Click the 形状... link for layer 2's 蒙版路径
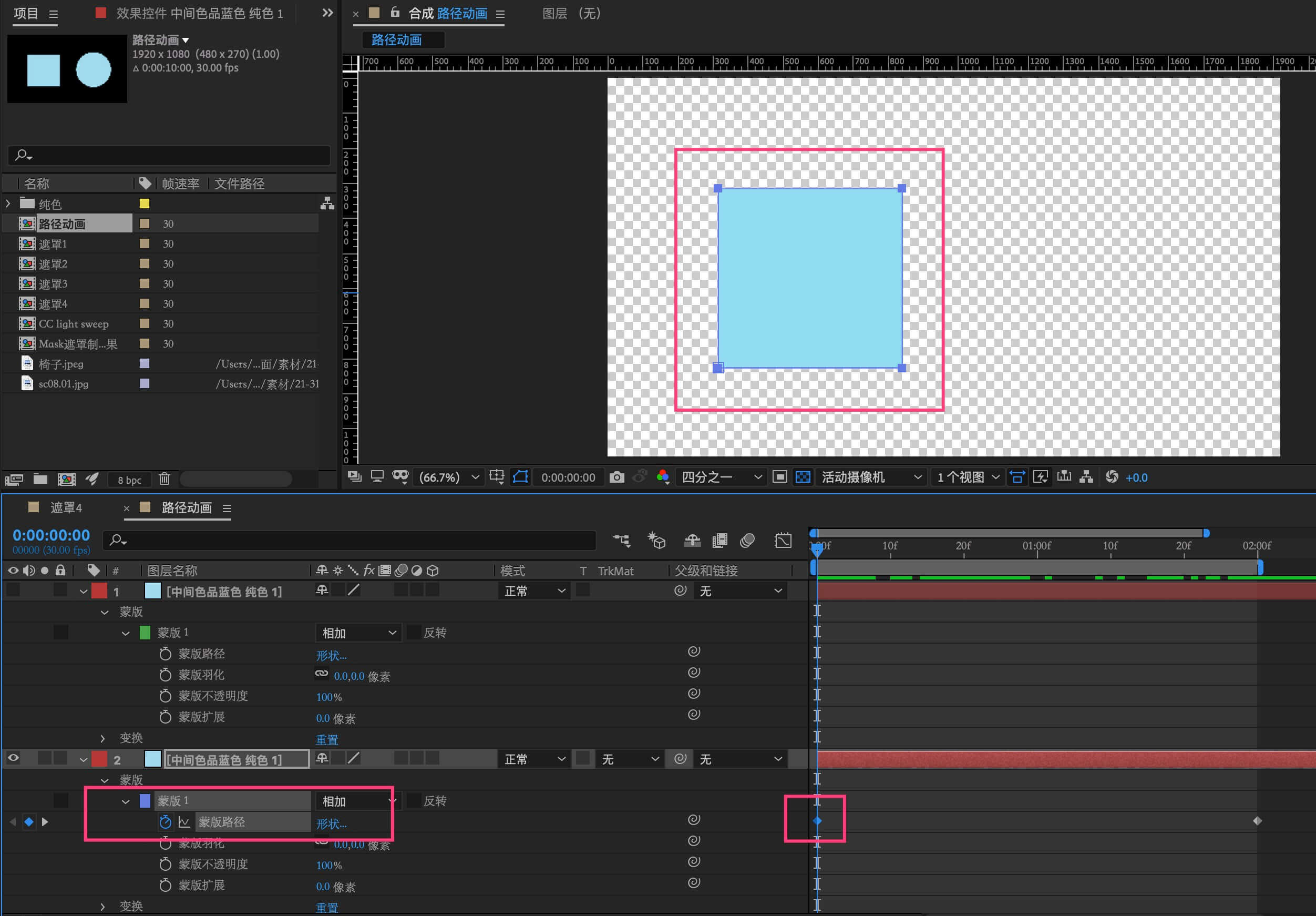Screen dimensions: 1316x916 [x=331, y=823]
